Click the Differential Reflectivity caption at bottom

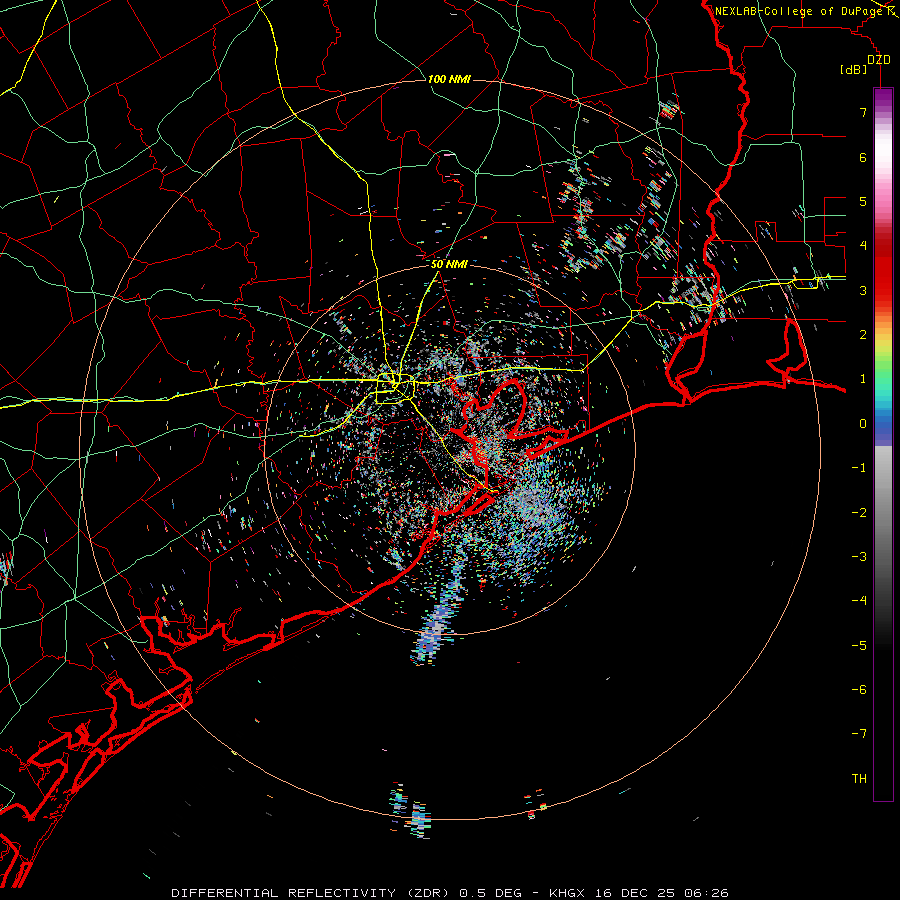coord(450,893)
